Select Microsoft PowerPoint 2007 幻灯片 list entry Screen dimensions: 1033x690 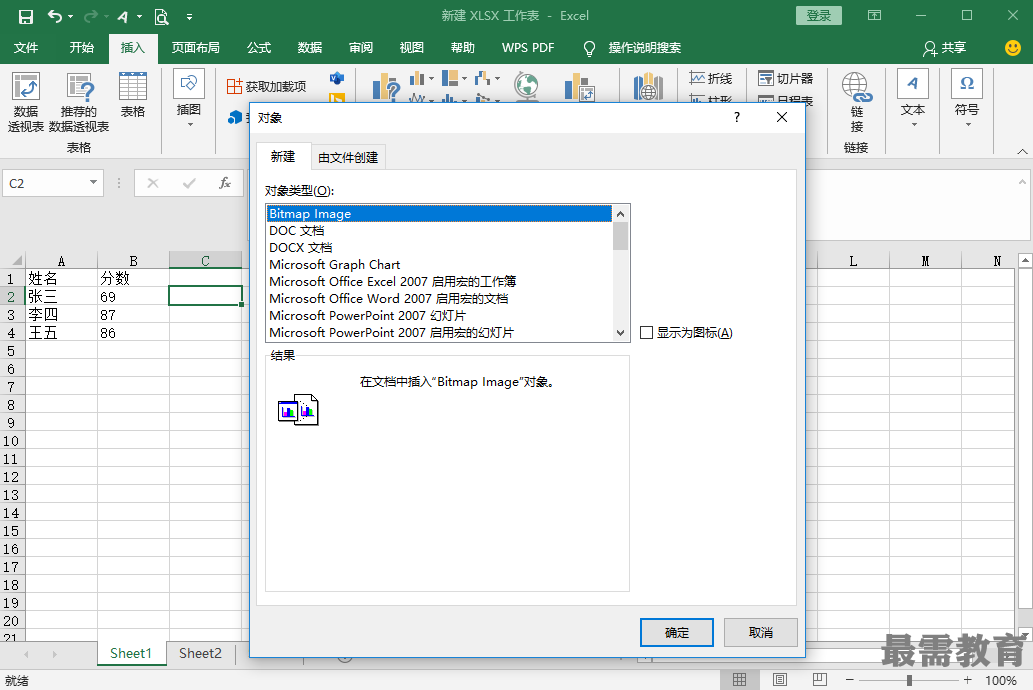(439, 316)
